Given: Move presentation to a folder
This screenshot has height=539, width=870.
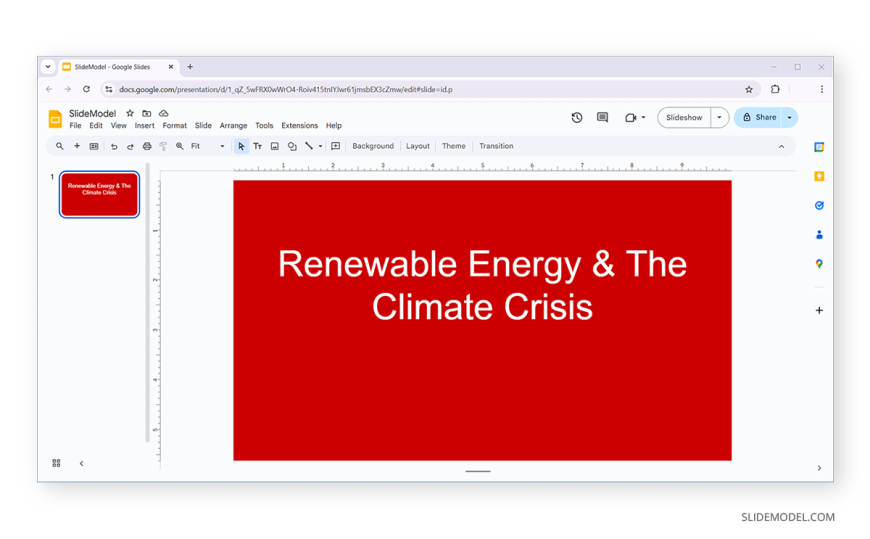Looking at the screenshot, I should 146,113.
